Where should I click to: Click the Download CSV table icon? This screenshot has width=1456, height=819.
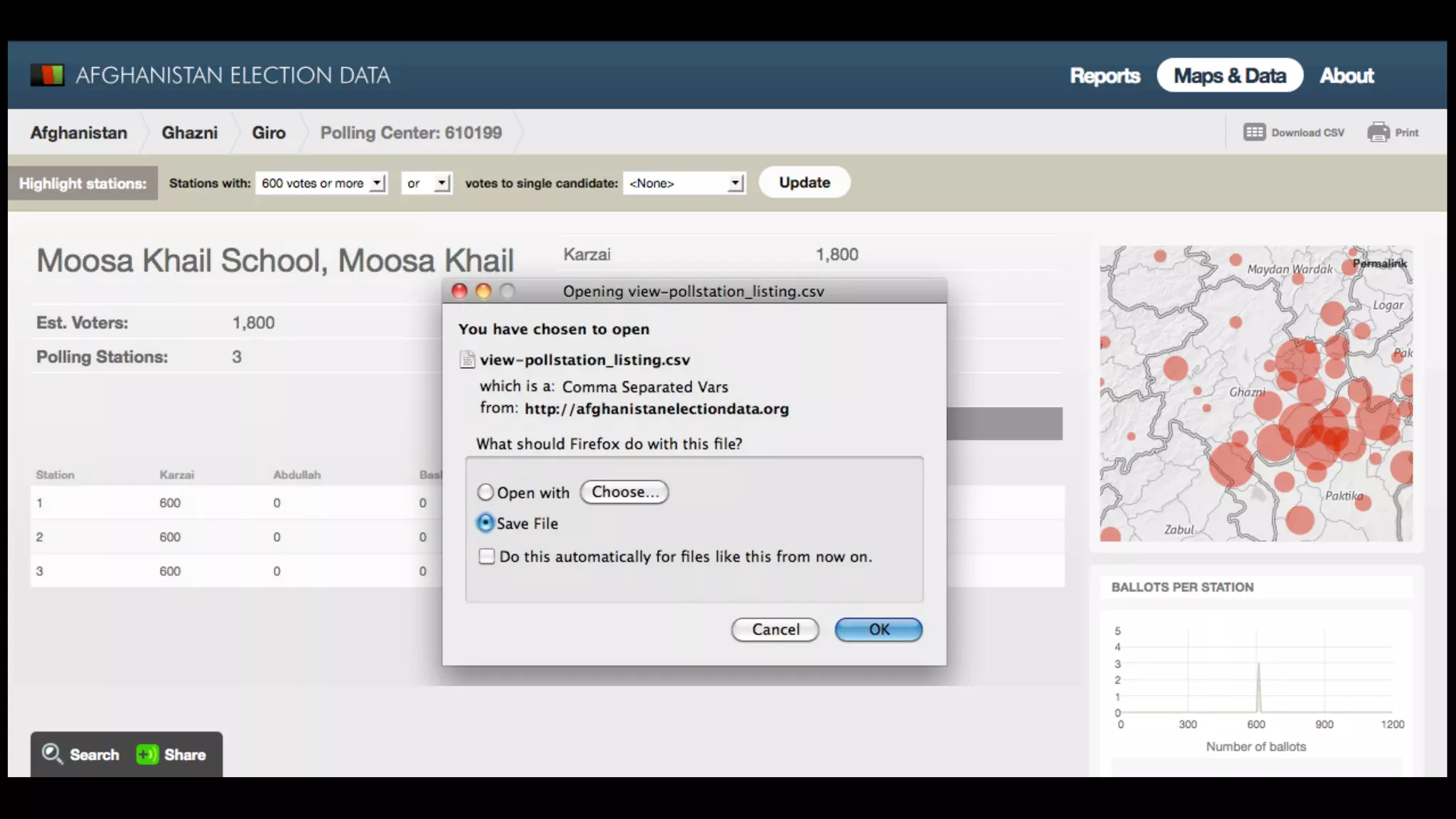click(x=1254, y=132)
